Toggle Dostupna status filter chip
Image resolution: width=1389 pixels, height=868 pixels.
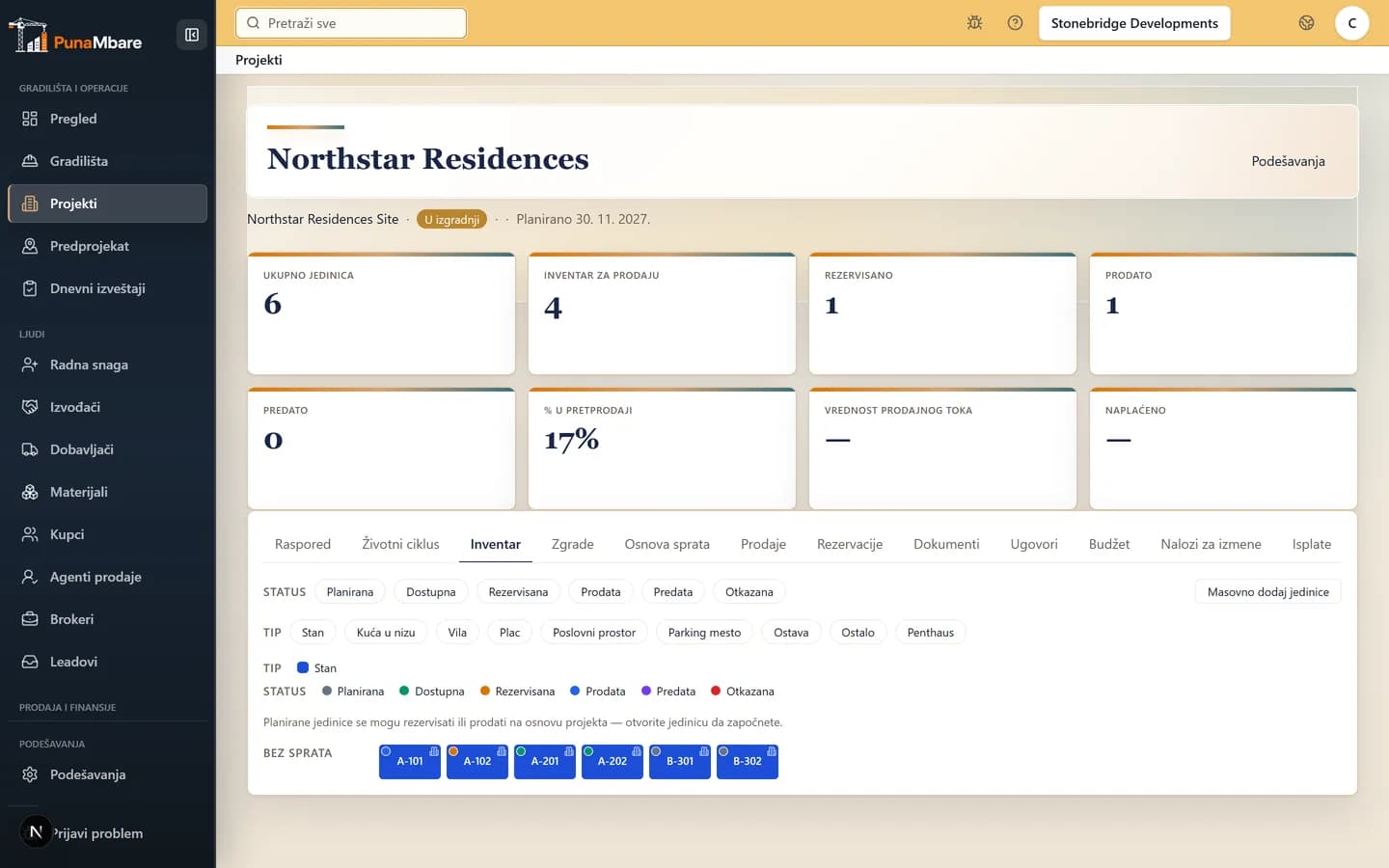point(431,592)
